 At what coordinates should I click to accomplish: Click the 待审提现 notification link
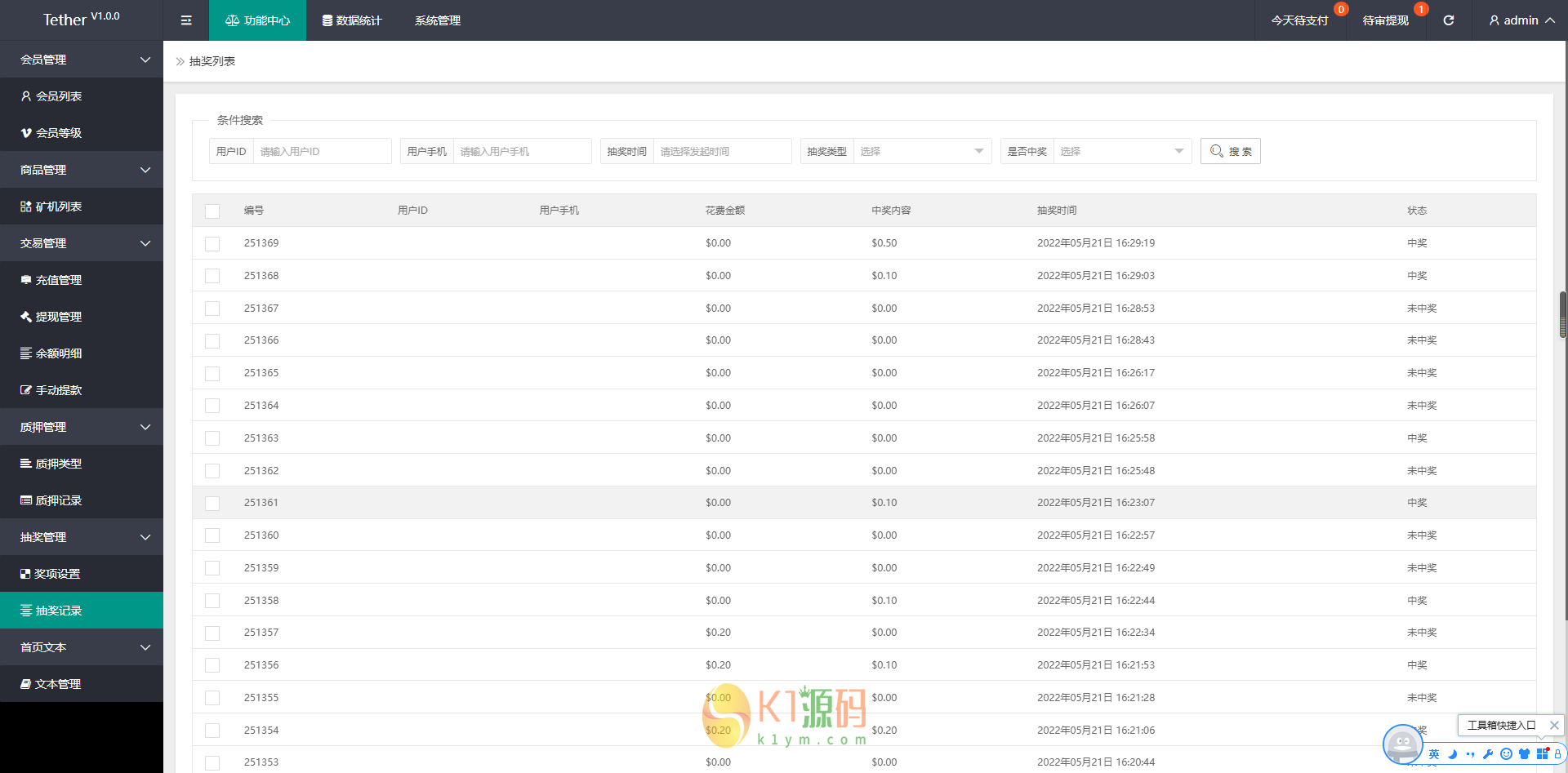[x=1385, y=20]
